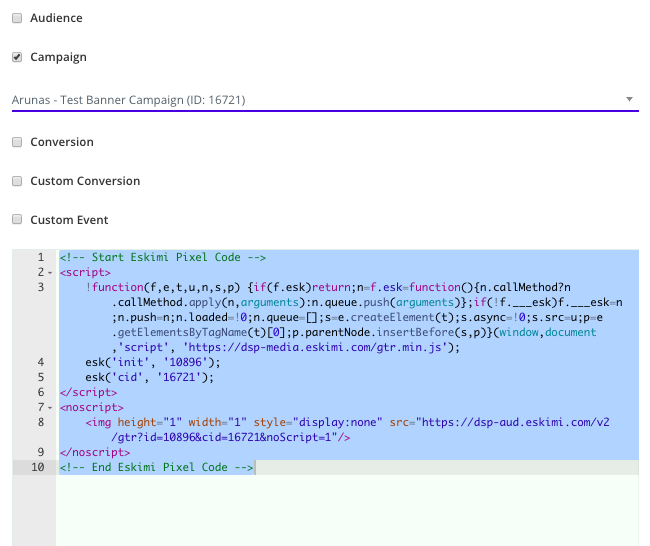Screen dimensions: 650x546
Task: Click the campaign dropdown arrow
Action: pyautogui.click(x=629, y=99)
